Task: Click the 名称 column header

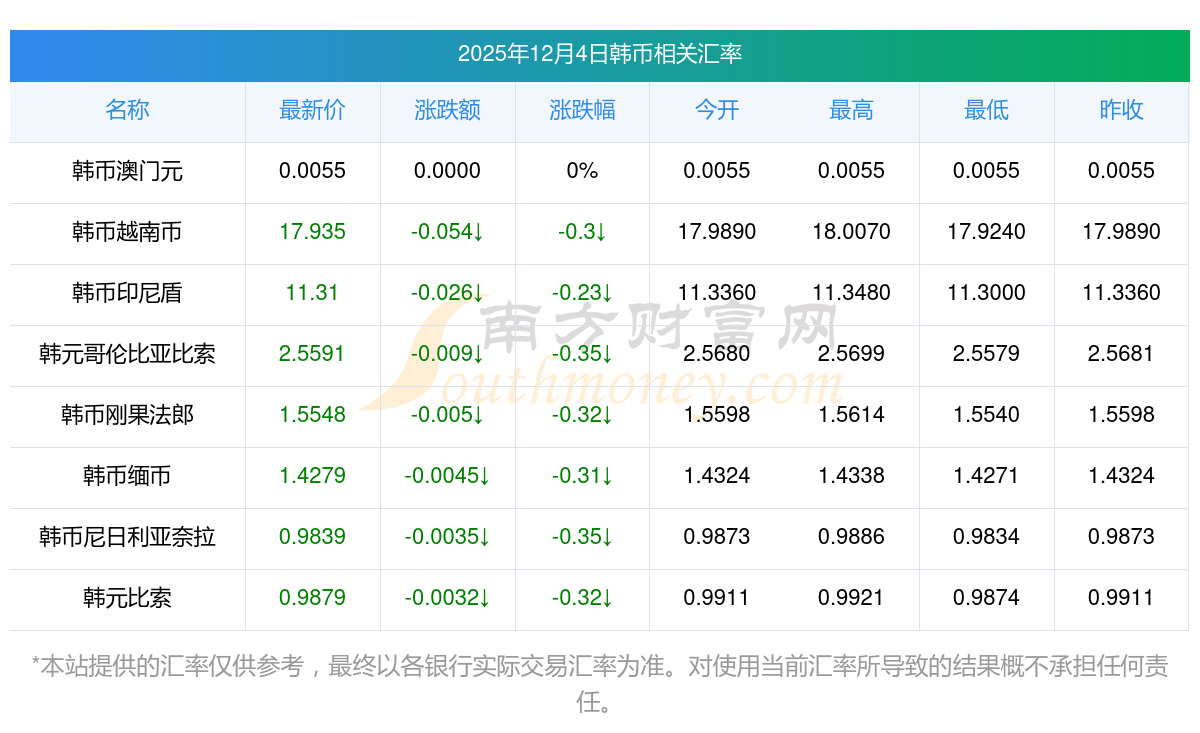Action: [x=127, y=110]
